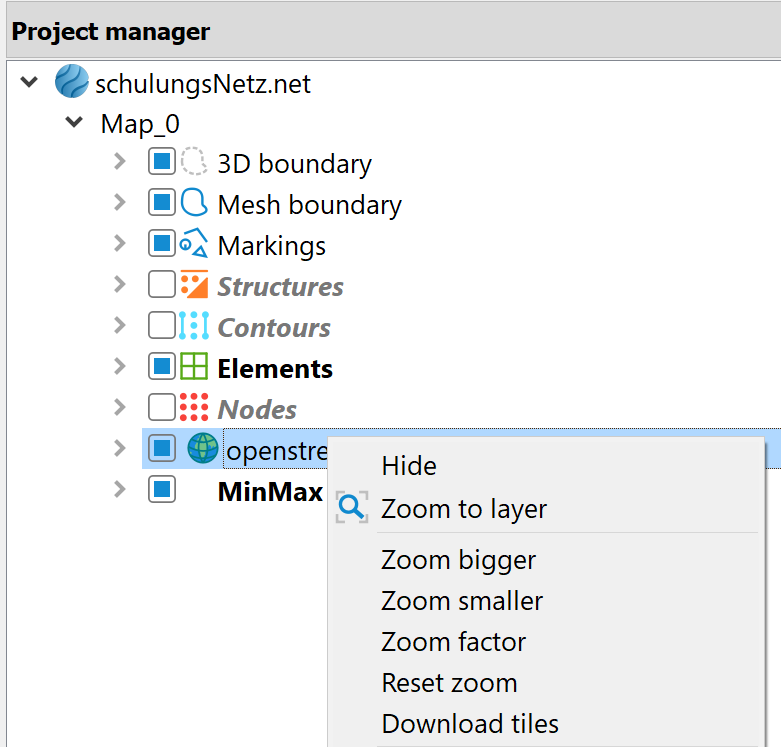Click the openstreetmap globe layer icon
Viewport: 781px width, 747px height.
click(203, 449)
